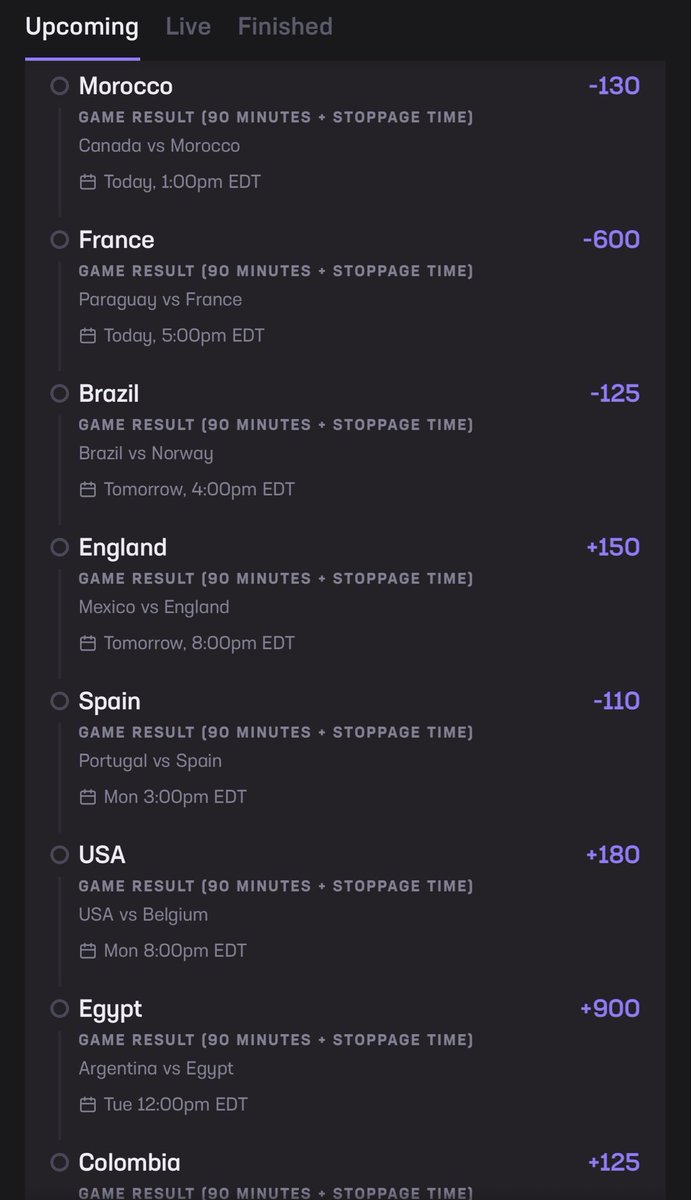The width and height of the screenshot is (691, 1200).
Task: Select the Upcoming tab
Action: [82, 27]
